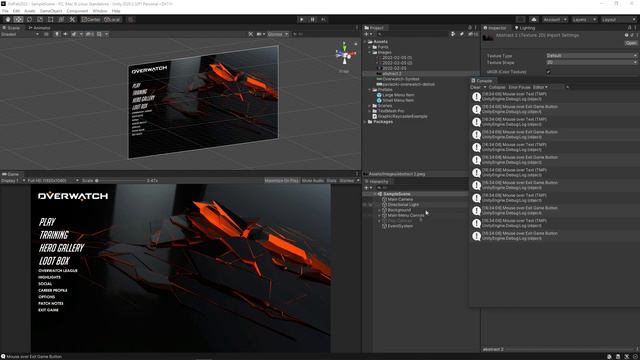Switch to the Scene tab
Image resolution: width=640 pixels, height=360 pixels.
pyautogui.click(x=11, y=28)
